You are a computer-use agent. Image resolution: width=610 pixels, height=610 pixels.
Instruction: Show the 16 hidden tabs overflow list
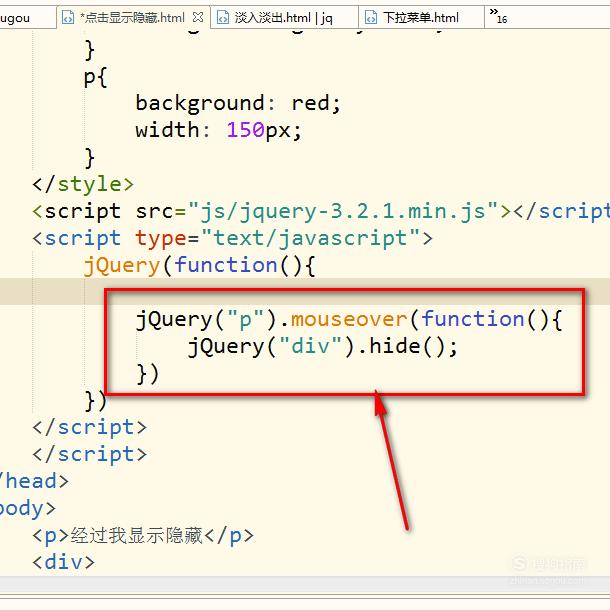pos(499,16)
